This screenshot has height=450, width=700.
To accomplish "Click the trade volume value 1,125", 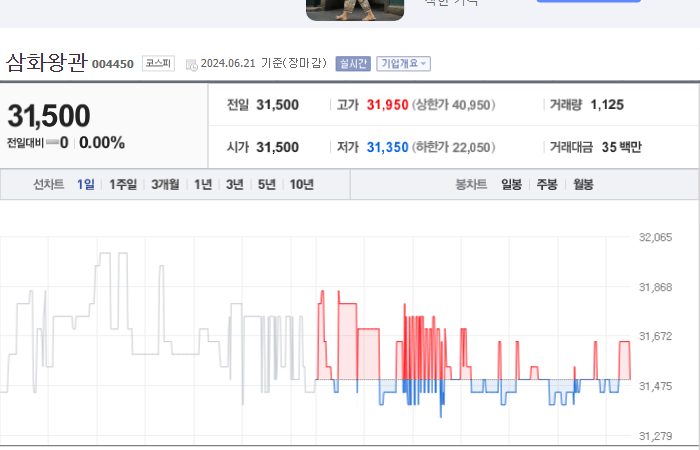I will point(607,105).
